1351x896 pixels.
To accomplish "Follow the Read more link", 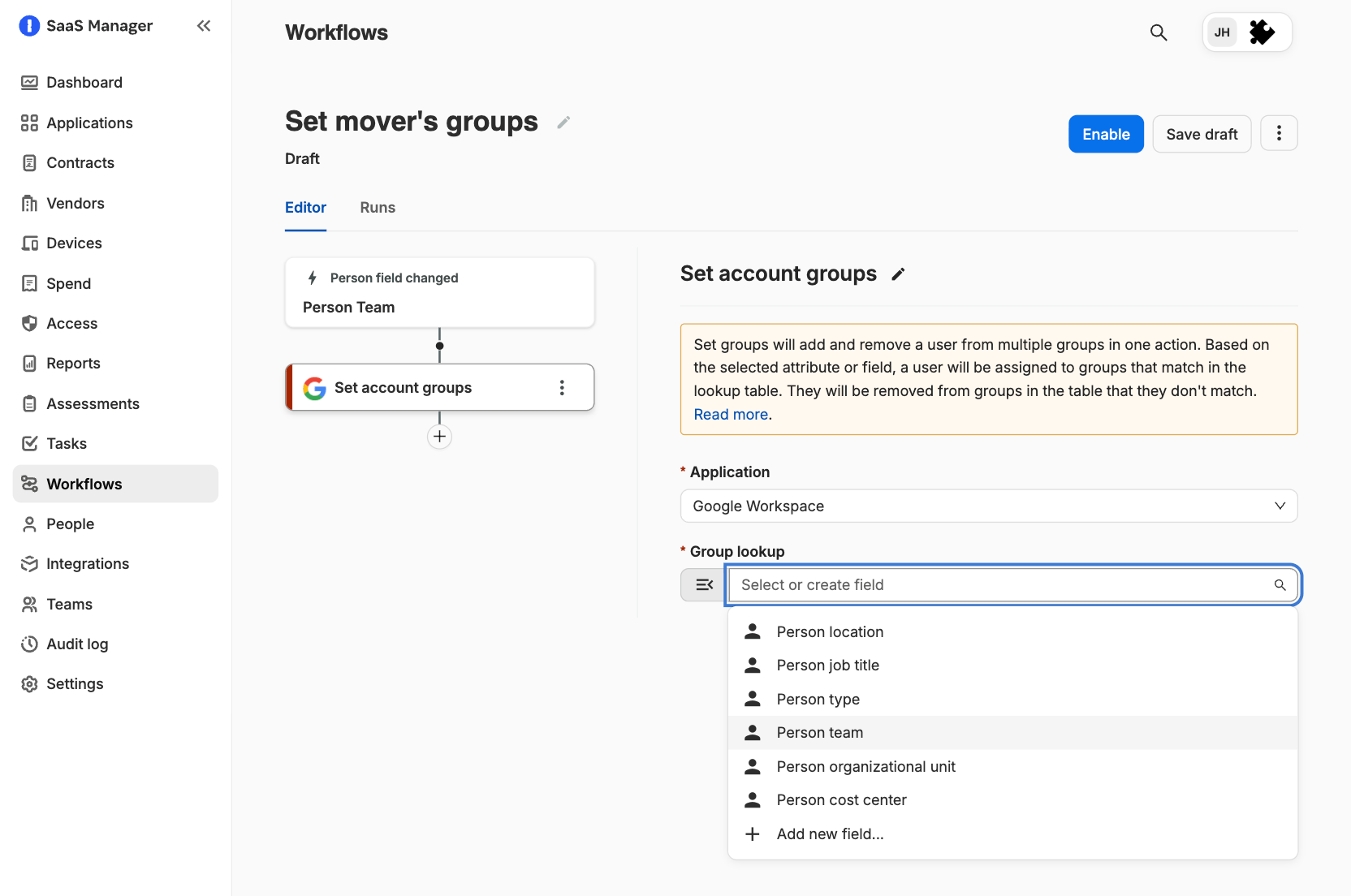I will click(x=731, y=415).
